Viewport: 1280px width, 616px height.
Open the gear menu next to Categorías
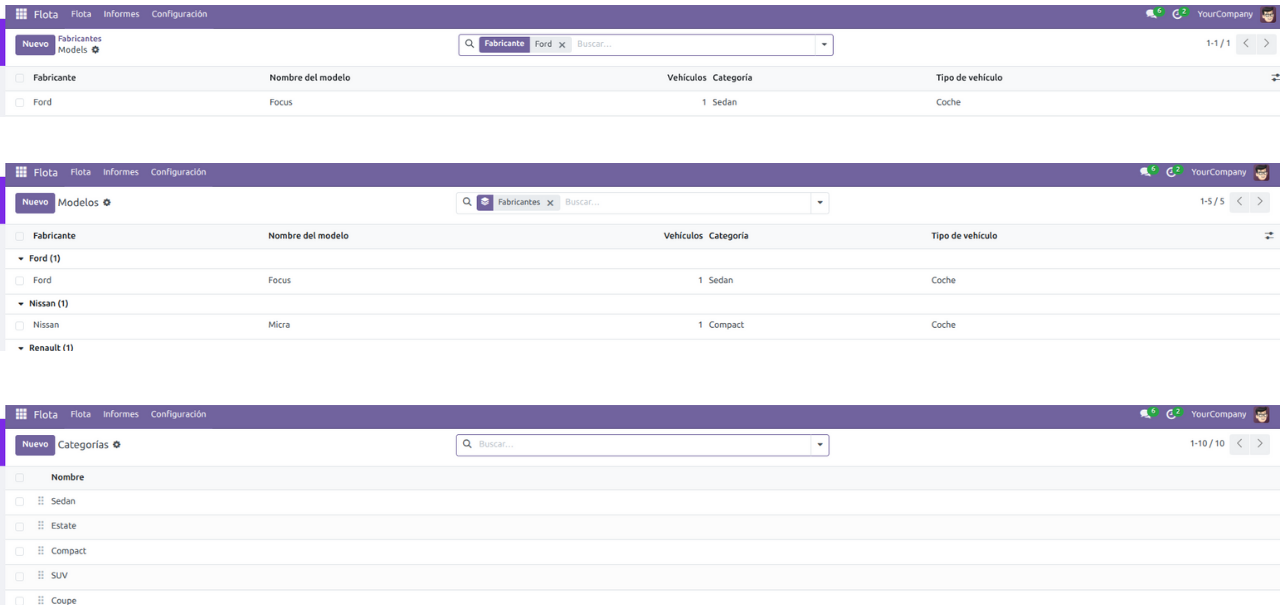[x=117, y=444]
